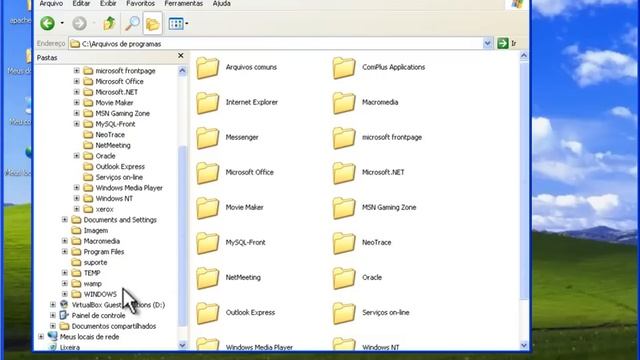Expand the WINDOWS tree node
The height and width of the screenshot is (360, 640).
[x=65, y=294]
